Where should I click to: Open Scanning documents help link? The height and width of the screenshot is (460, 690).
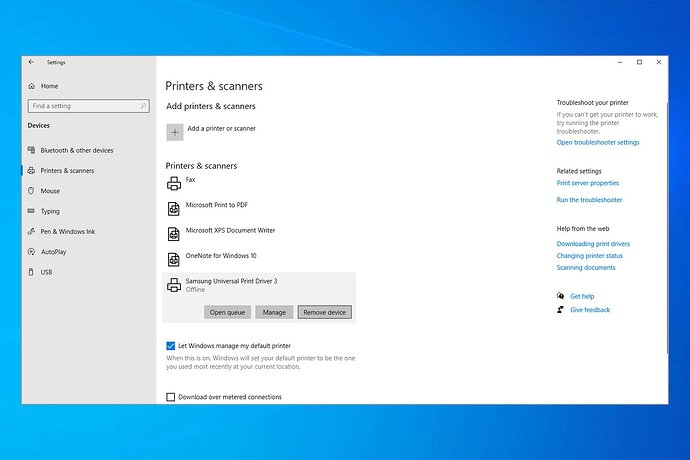[586, 267]
